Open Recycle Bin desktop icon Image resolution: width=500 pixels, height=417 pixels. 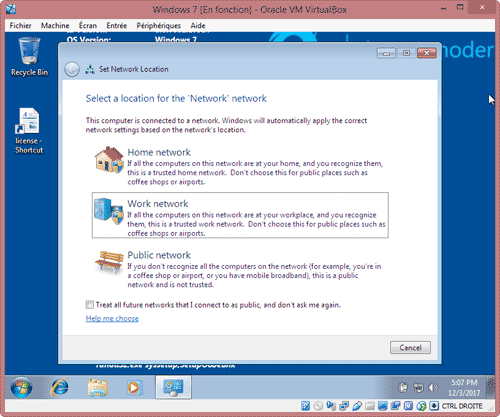[29, 57]
